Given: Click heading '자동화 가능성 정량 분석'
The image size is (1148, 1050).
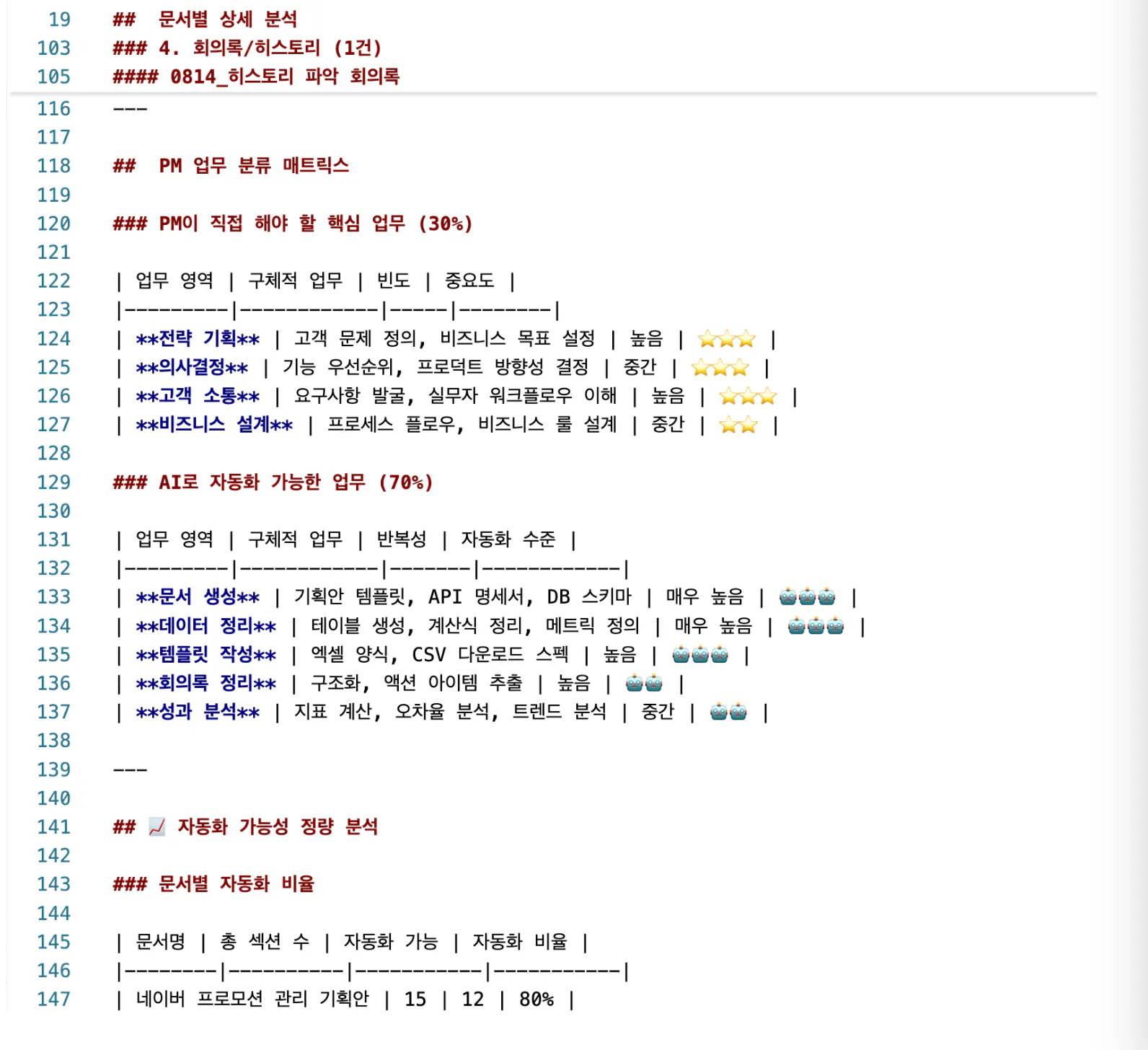Looking at the screenshot, I should pyautogui.click(x=278, y=827).
